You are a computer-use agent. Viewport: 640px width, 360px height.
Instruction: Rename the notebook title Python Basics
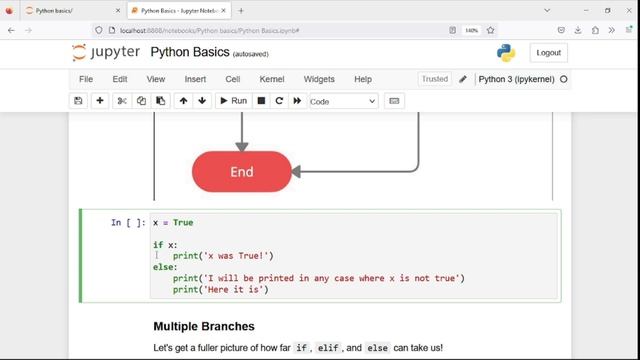point(190,52)
